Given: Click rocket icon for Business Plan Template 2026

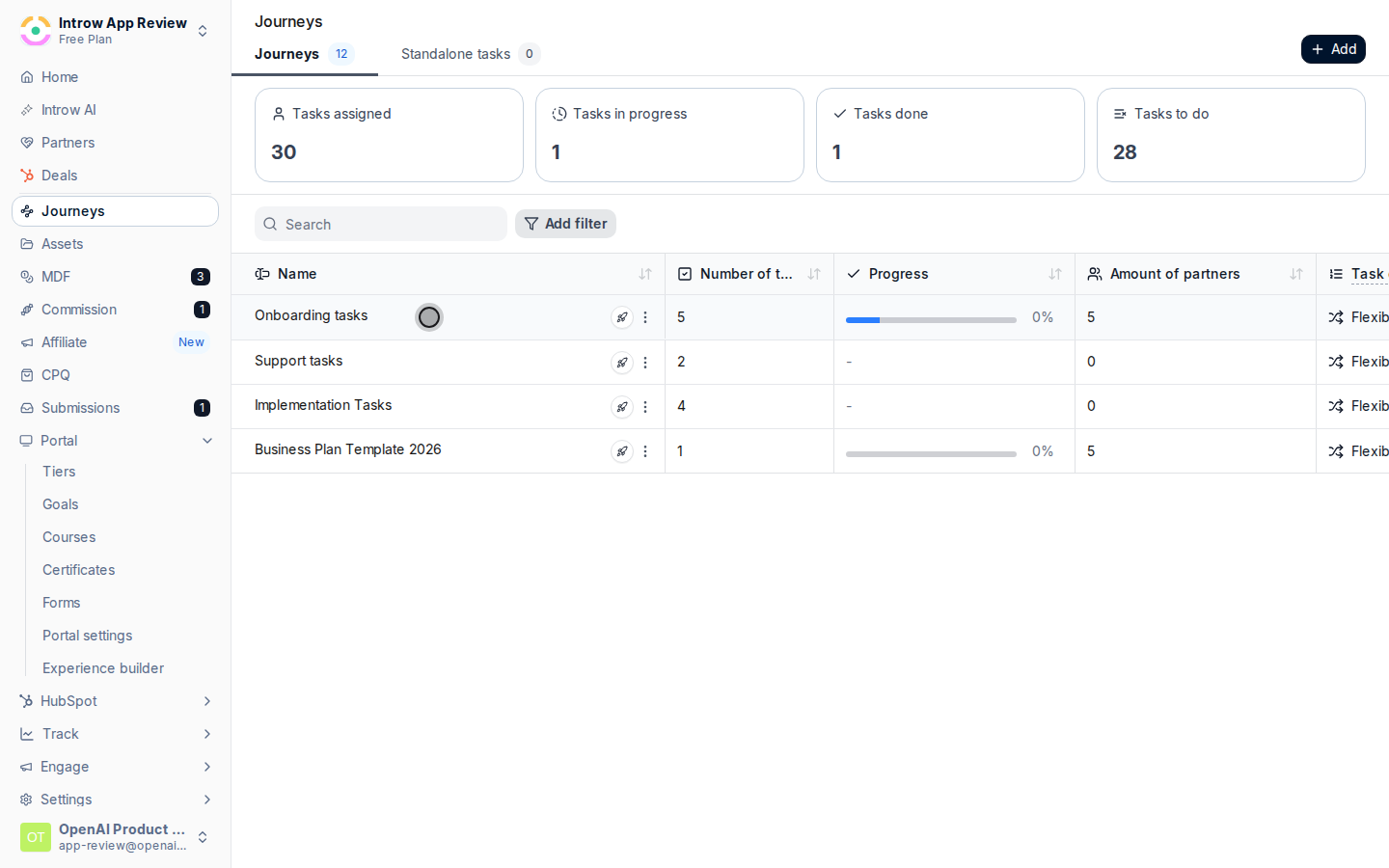Looking at the screenshot, I should click(622, 451).
